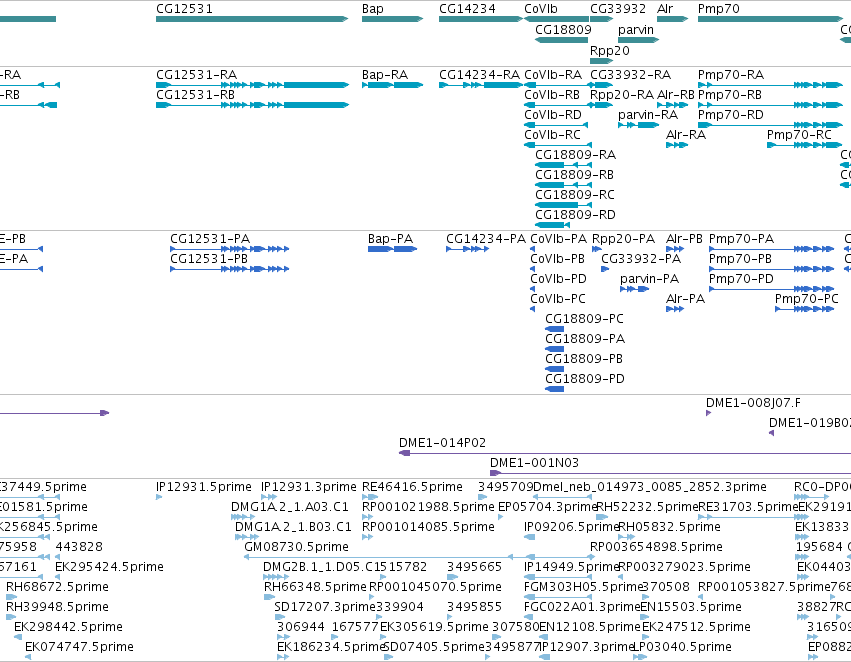Click transcript CG18809-RC
The height and width of the screenshot is (662, 851).
pyautogui.click(x=575, y=195)
